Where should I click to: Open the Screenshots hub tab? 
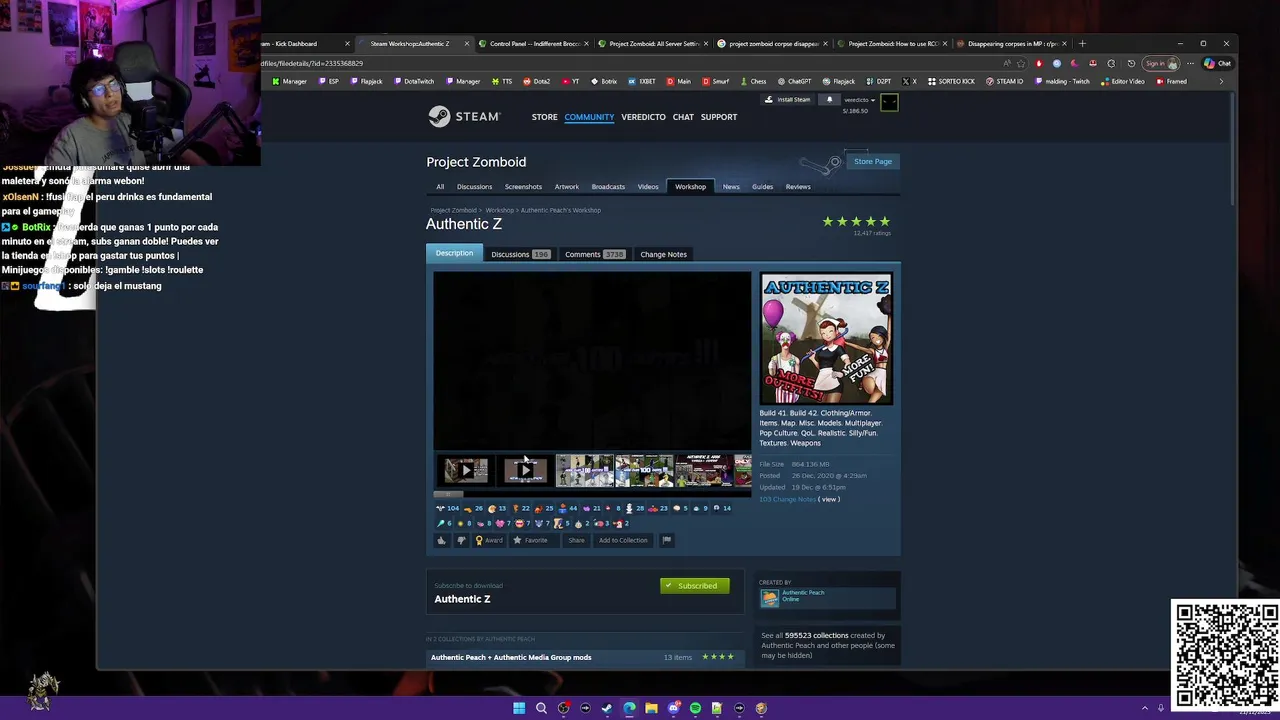click(523, 186)
